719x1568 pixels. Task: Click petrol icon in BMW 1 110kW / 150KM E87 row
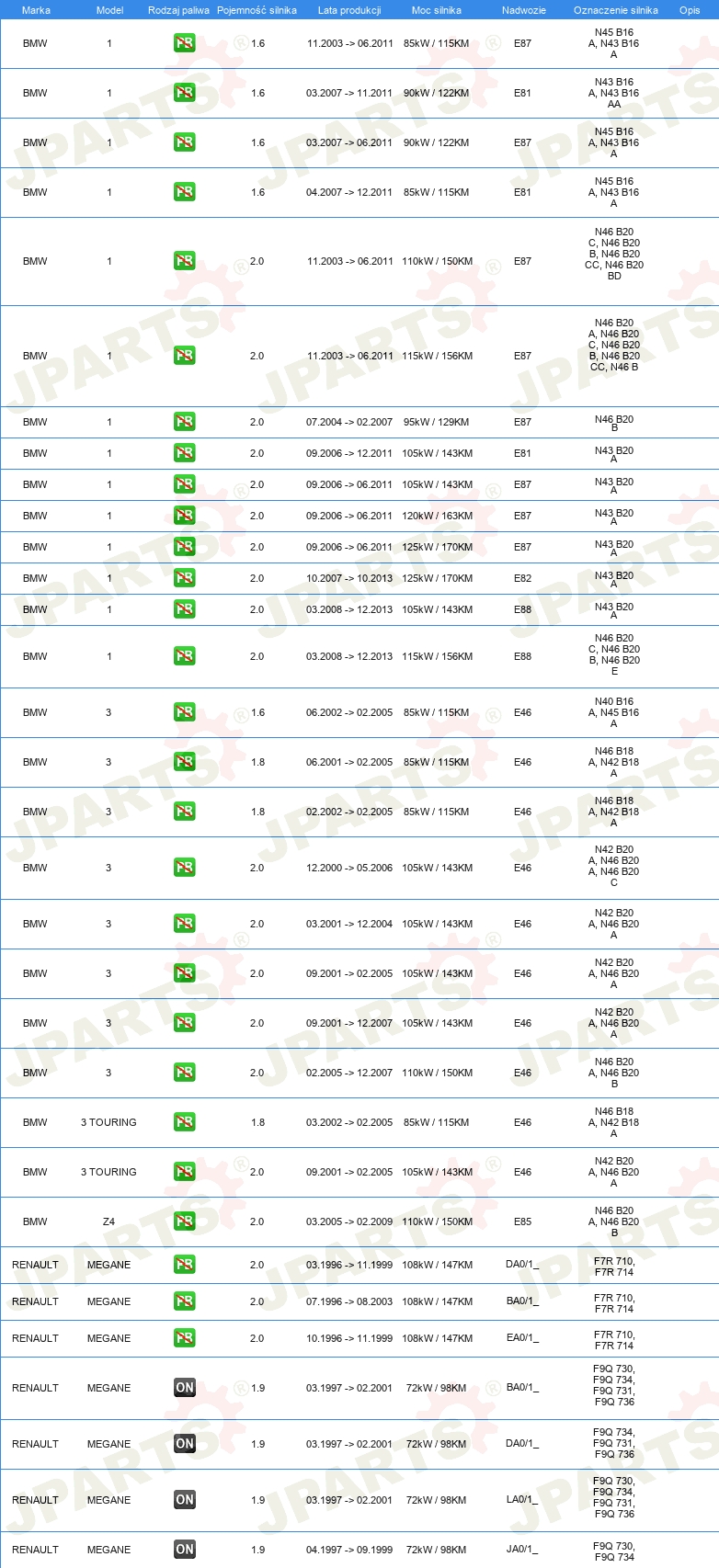click(185, 261)
